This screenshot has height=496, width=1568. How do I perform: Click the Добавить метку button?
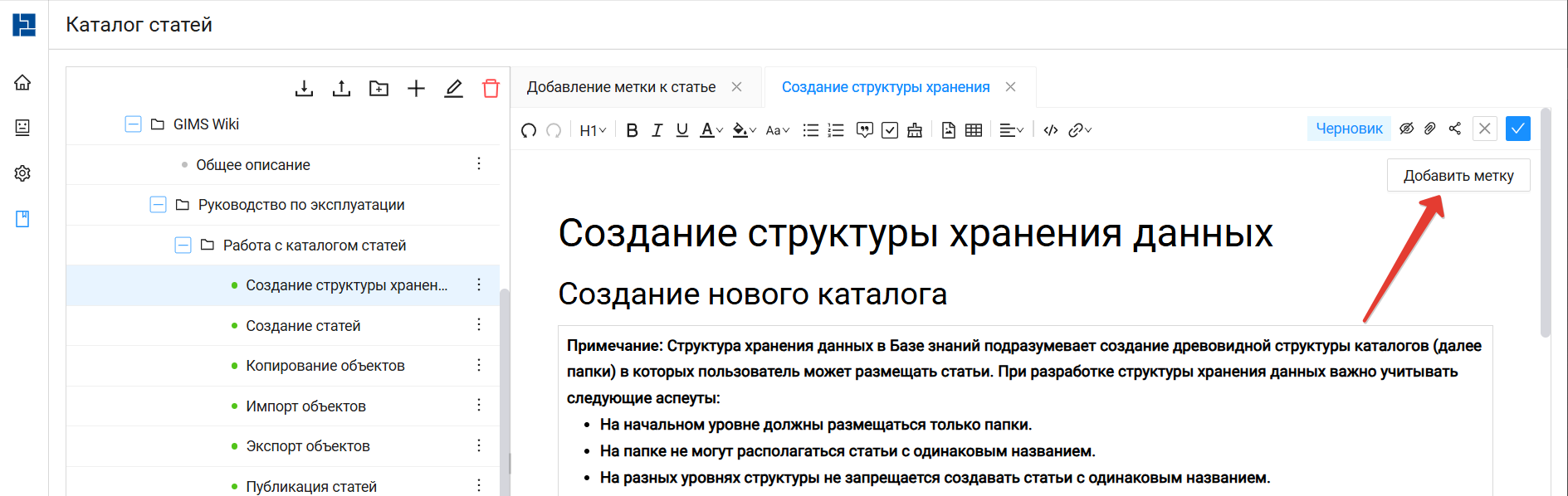tap(1458, 175)
